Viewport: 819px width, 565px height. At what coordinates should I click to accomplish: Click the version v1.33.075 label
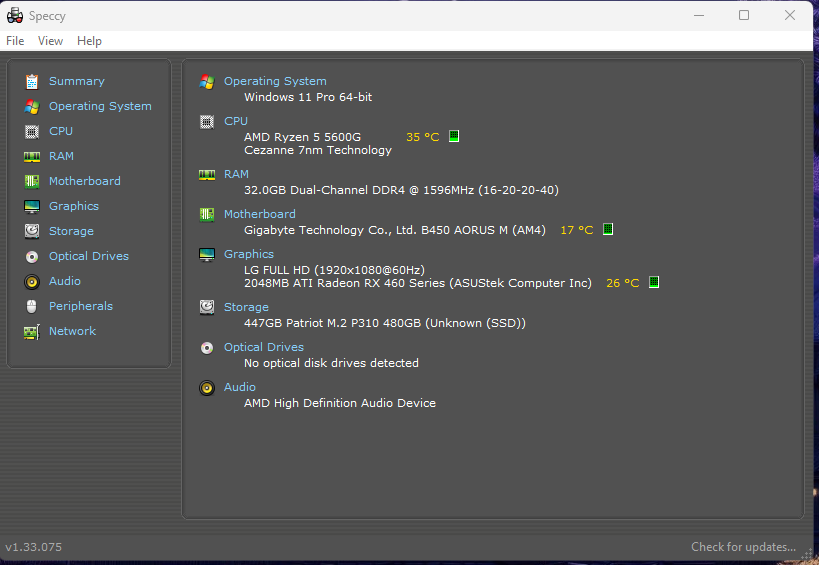coord(33,547)
